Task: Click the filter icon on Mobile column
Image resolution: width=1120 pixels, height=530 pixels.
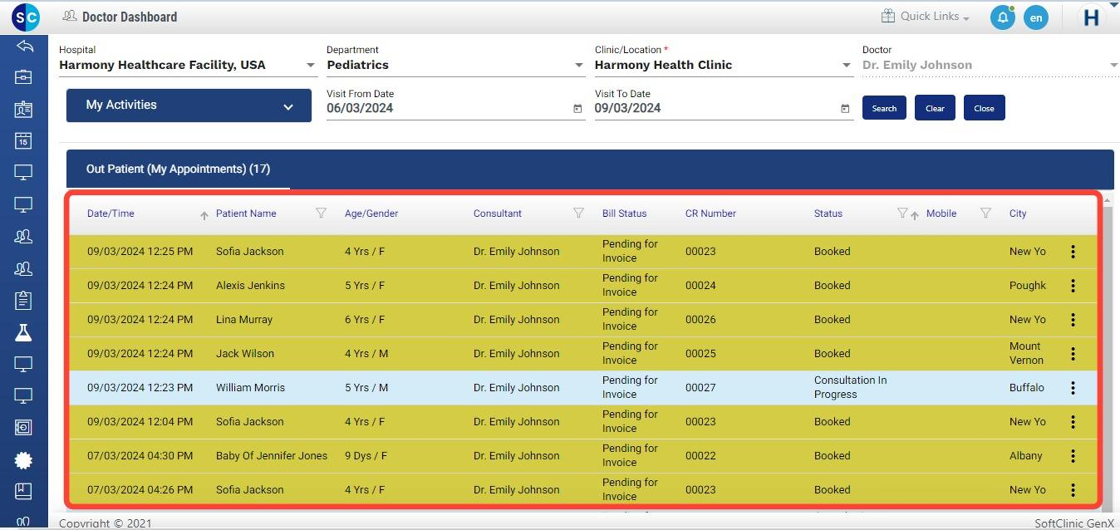Action: click(x=986, y=213)
